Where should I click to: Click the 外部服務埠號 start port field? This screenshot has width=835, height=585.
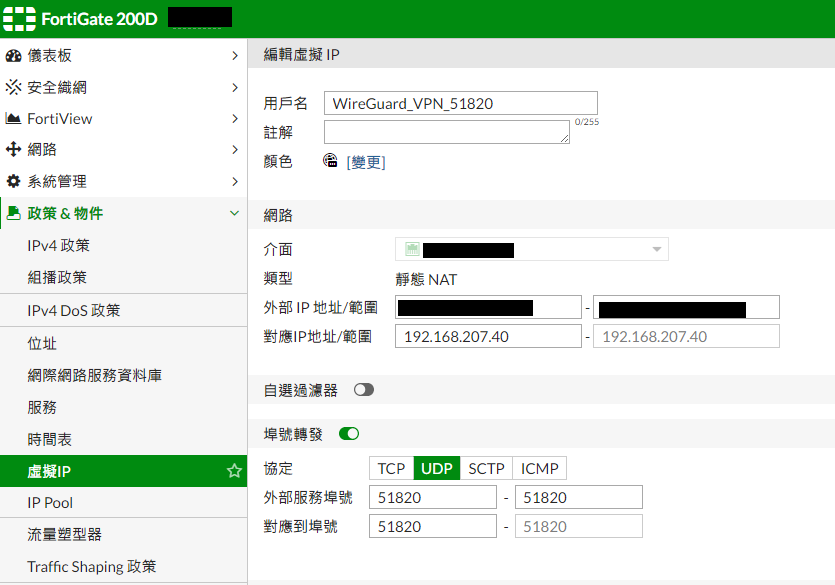(433, 497)
